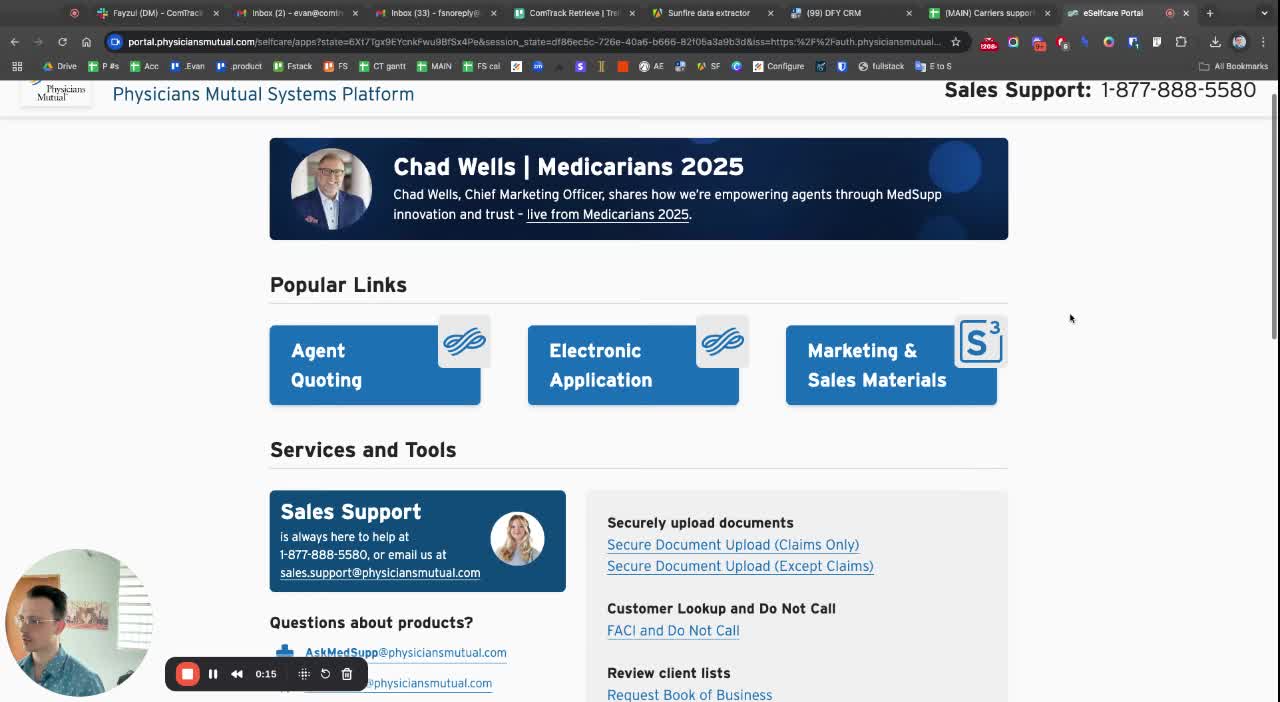1280x702 pixels.
Task: Click the page vertical scrollbar
Action: point(1274,218)
